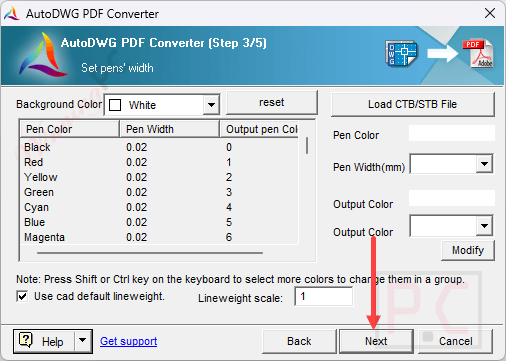The width and height of the screenshot is (506, 361).
Task: Click the reset button
Action: click(272, 102)
